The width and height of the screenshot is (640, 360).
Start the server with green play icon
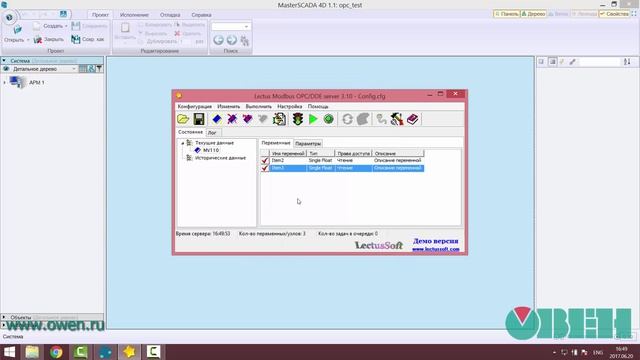(x=313, y=119)
